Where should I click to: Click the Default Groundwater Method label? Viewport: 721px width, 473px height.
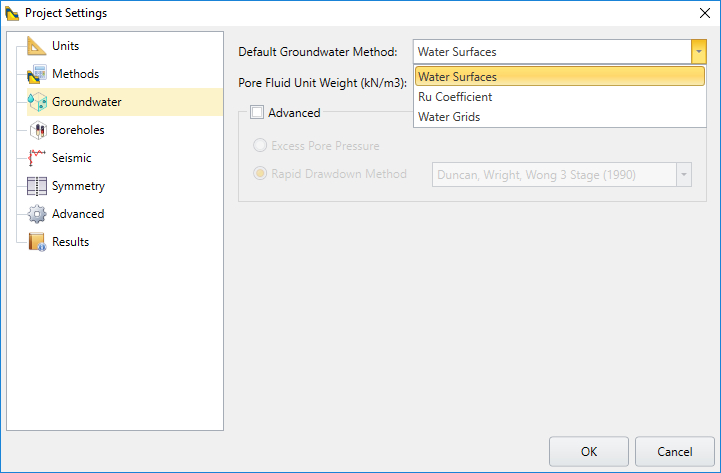click(318, 52)
